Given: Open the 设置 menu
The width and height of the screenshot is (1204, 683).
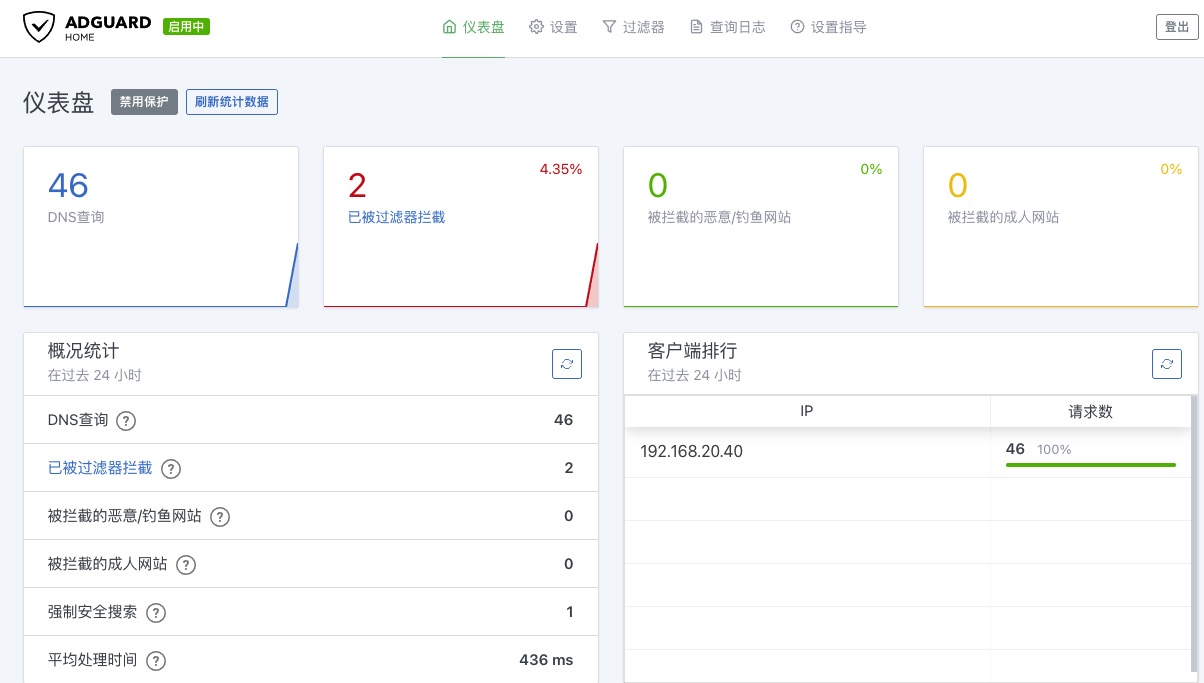Looking at the screenshot, I should [553, 28].
